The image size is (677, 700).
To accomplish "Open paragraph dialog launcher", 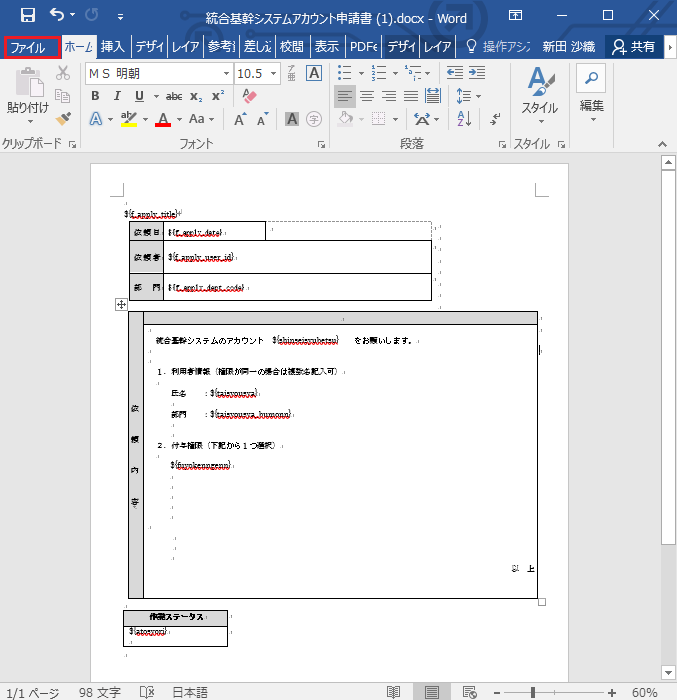I will (x=502, y=144).
